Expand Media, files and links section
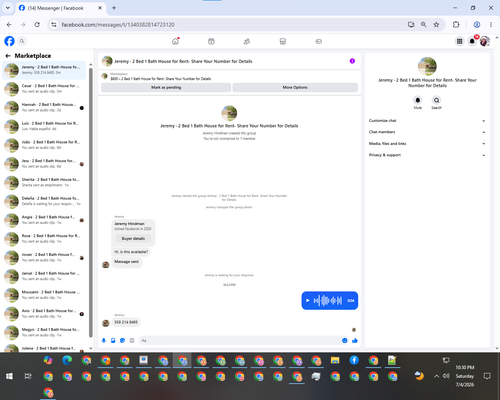This screenshot has height=400, width=500. [x=427, y=144]
